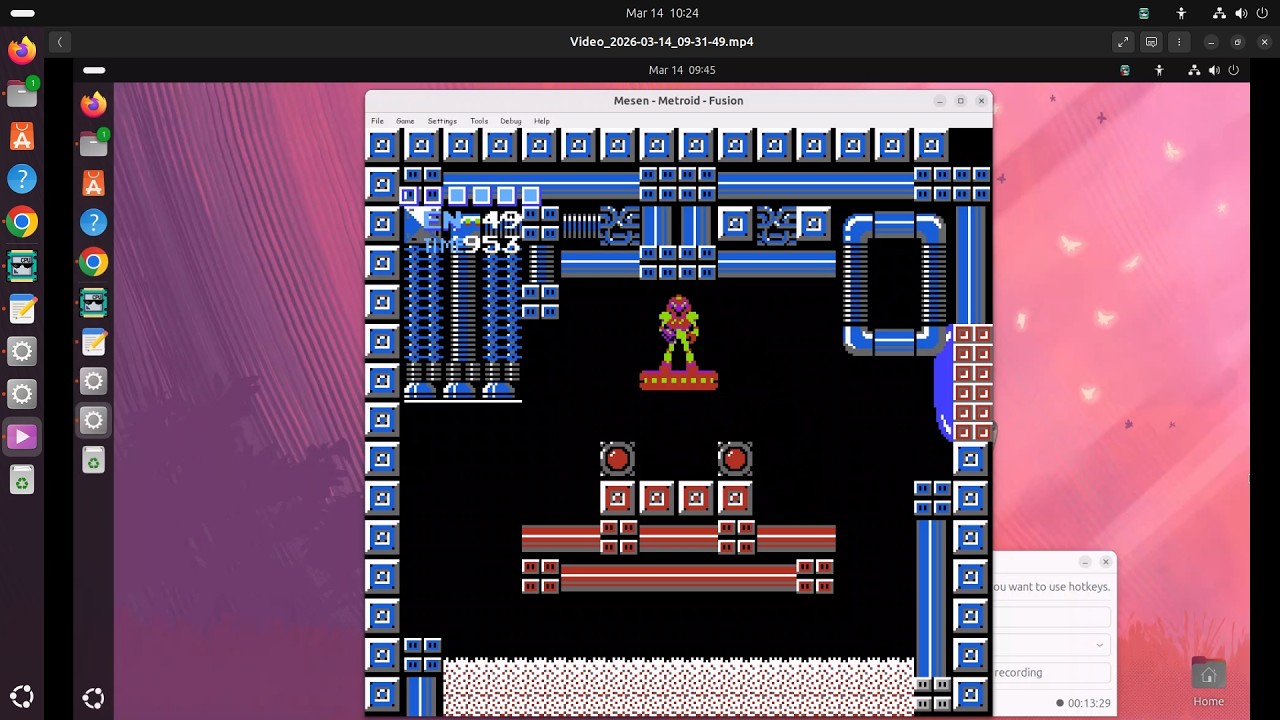Open the Mesen tray indicator in top bar

pyautogui.click(x=1144, y=13)
